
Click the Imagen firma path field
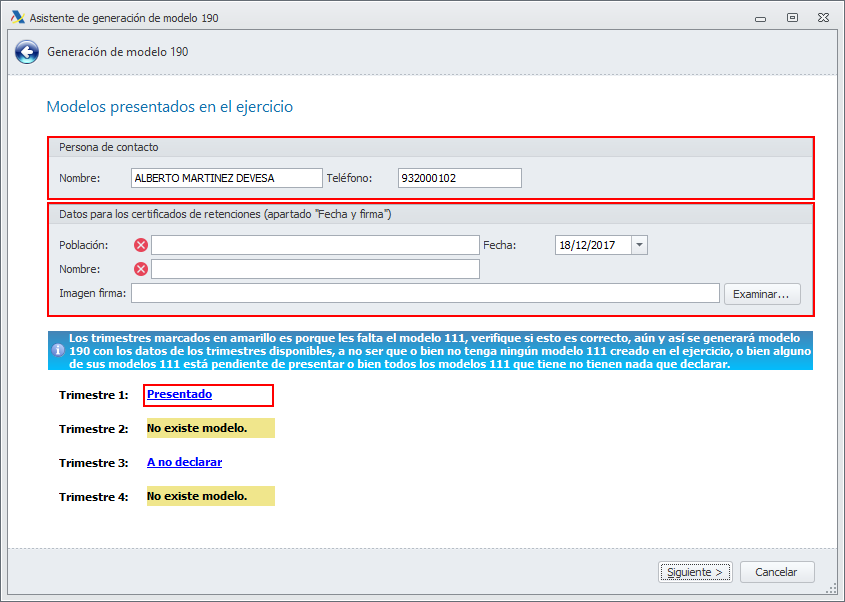click(x=425, y=294)
